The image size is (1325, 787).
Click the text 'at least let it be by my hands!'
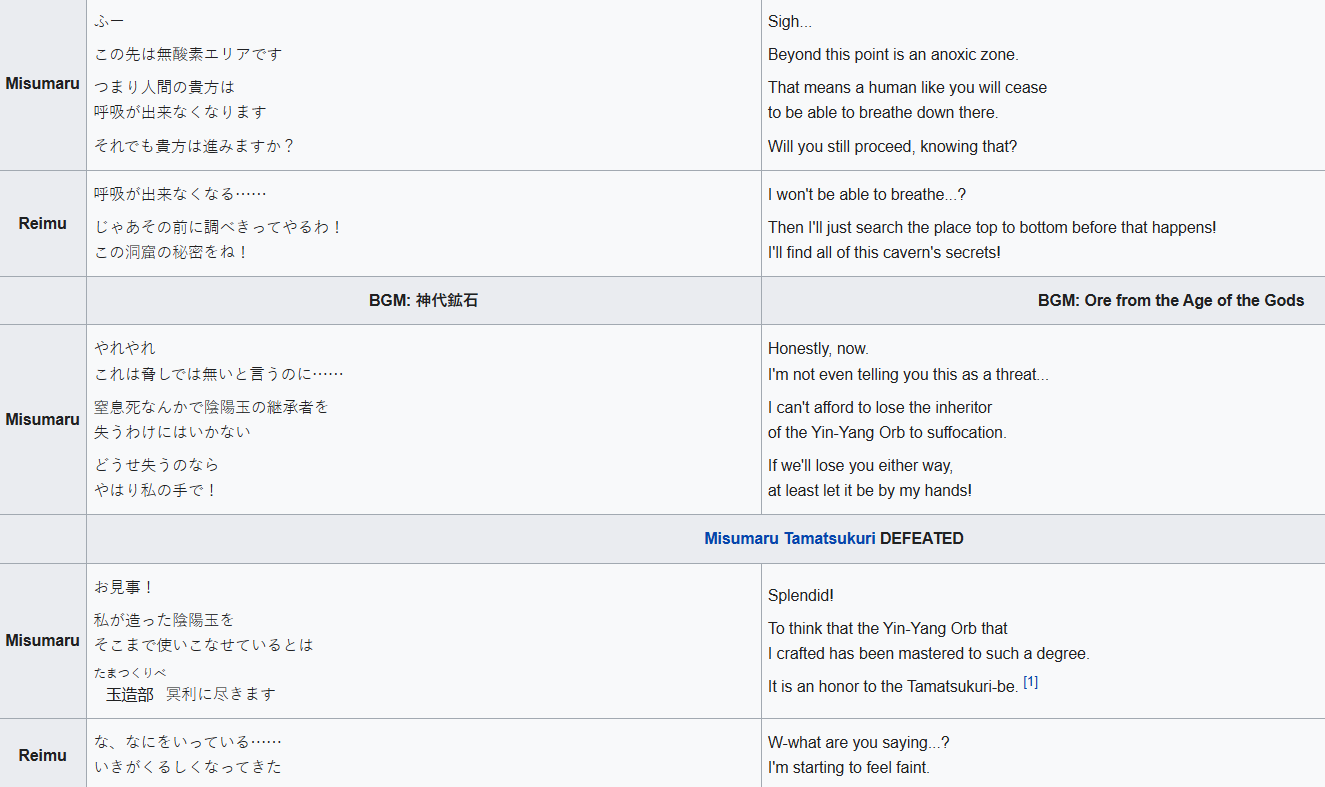[x=870, y=490]
